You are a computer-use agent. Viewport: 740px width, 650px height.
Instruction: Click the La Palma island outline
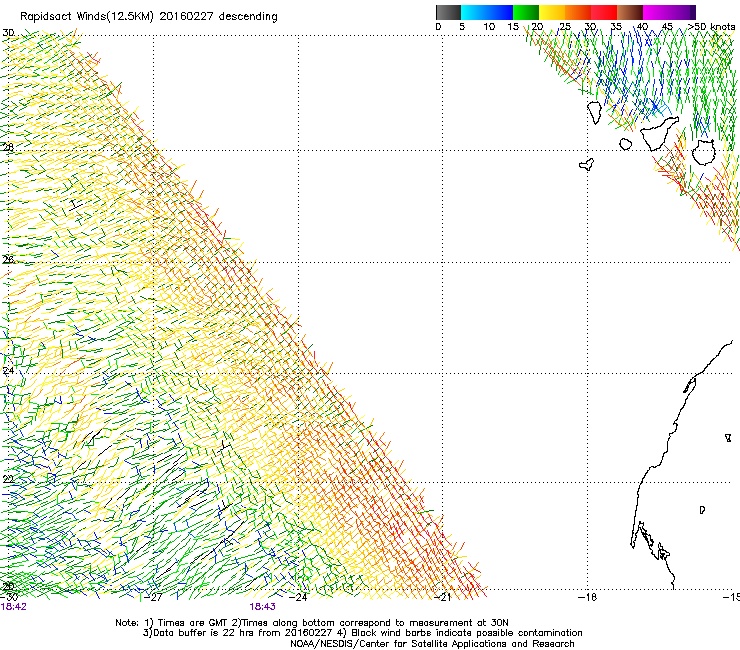click(595, 112)
